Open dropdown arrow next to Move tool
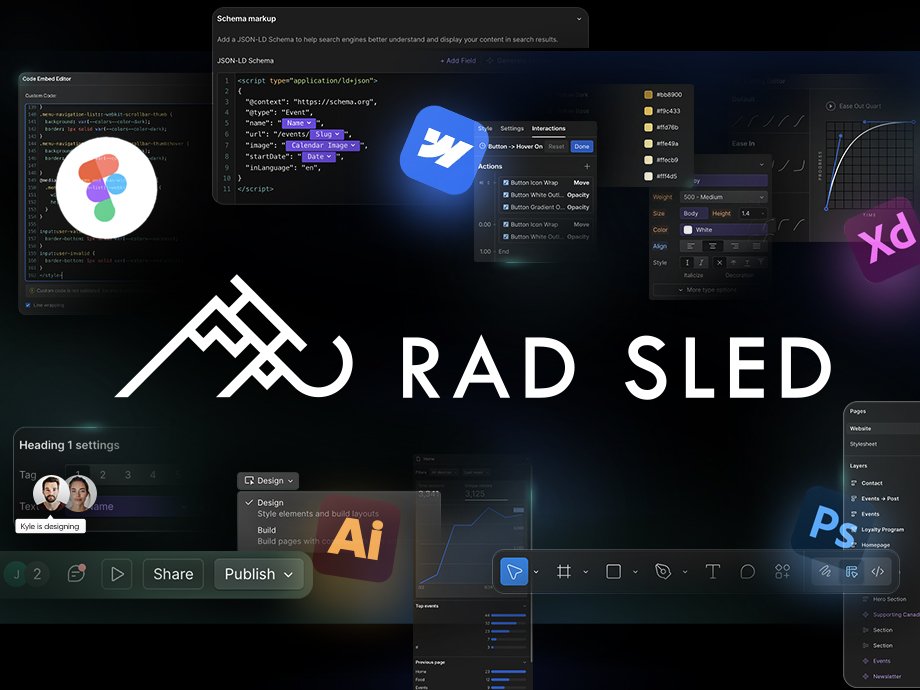This screenshot has width=920, height=690. (536, 571)
